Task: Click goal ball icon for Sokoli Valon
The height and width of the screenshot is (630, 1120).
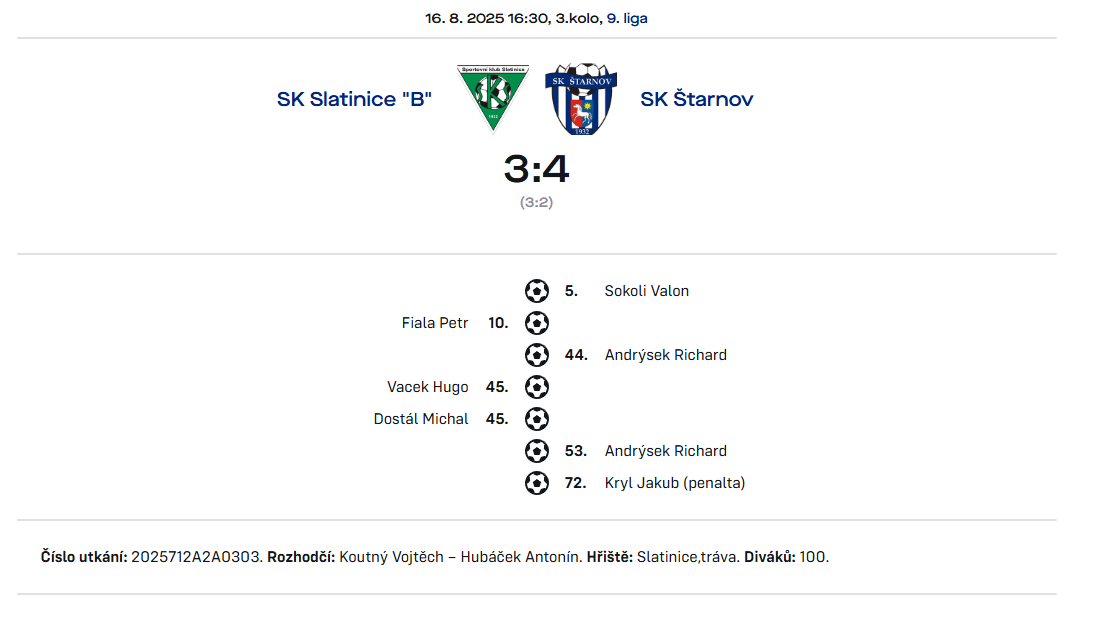Action: [x=536, y=291]
